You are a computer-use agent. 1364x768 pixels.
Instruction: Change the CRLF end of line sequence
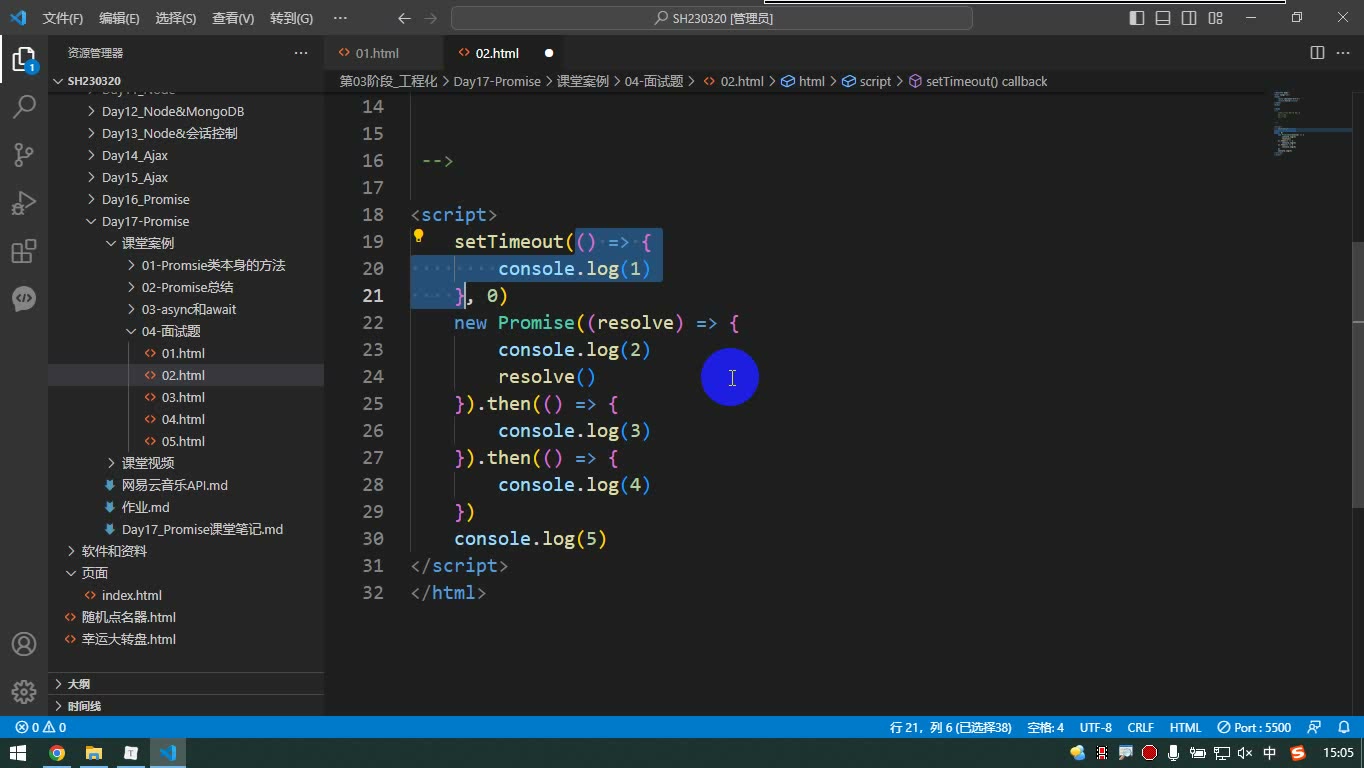tap(1140, 727)
